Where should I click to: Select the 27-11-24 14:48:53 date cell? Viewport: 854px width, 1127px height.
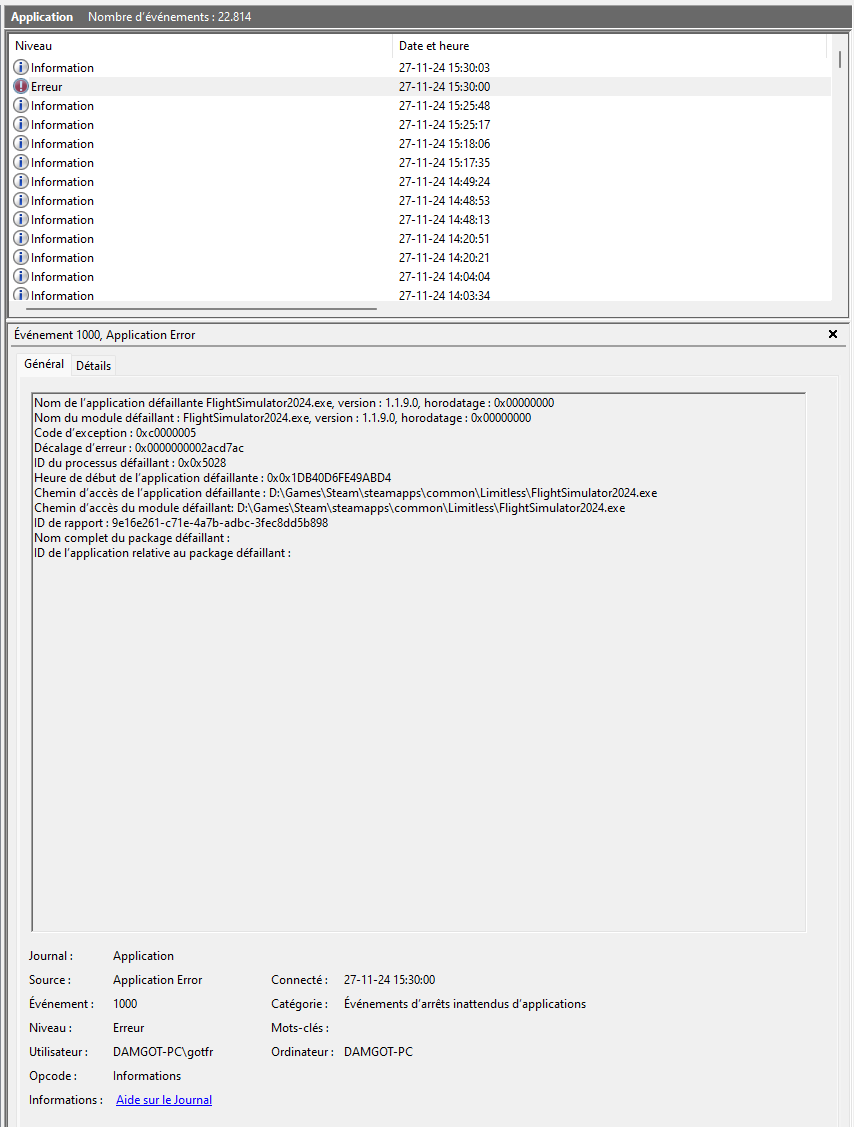[444, 201]
